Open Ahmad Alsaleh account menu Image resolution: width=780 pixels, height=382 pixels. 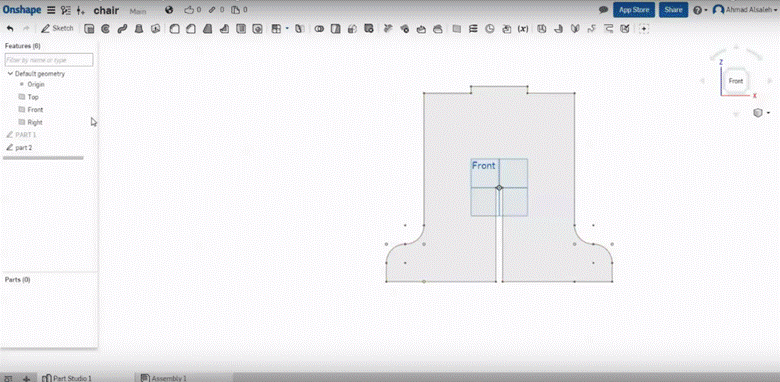tap(745, 10)
